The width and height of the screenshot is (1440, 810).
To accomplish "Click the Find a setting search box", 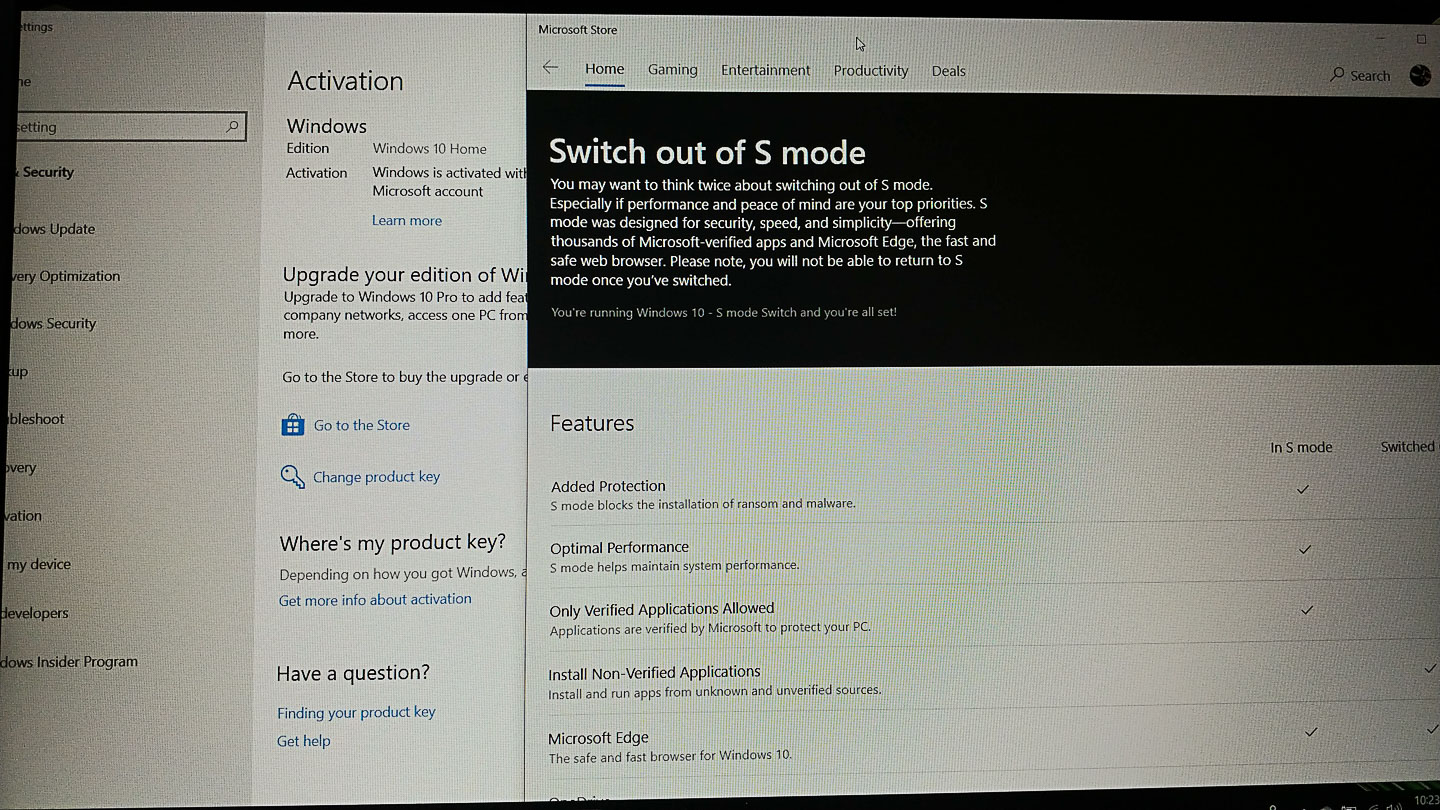I will click(x=130, y=127).
